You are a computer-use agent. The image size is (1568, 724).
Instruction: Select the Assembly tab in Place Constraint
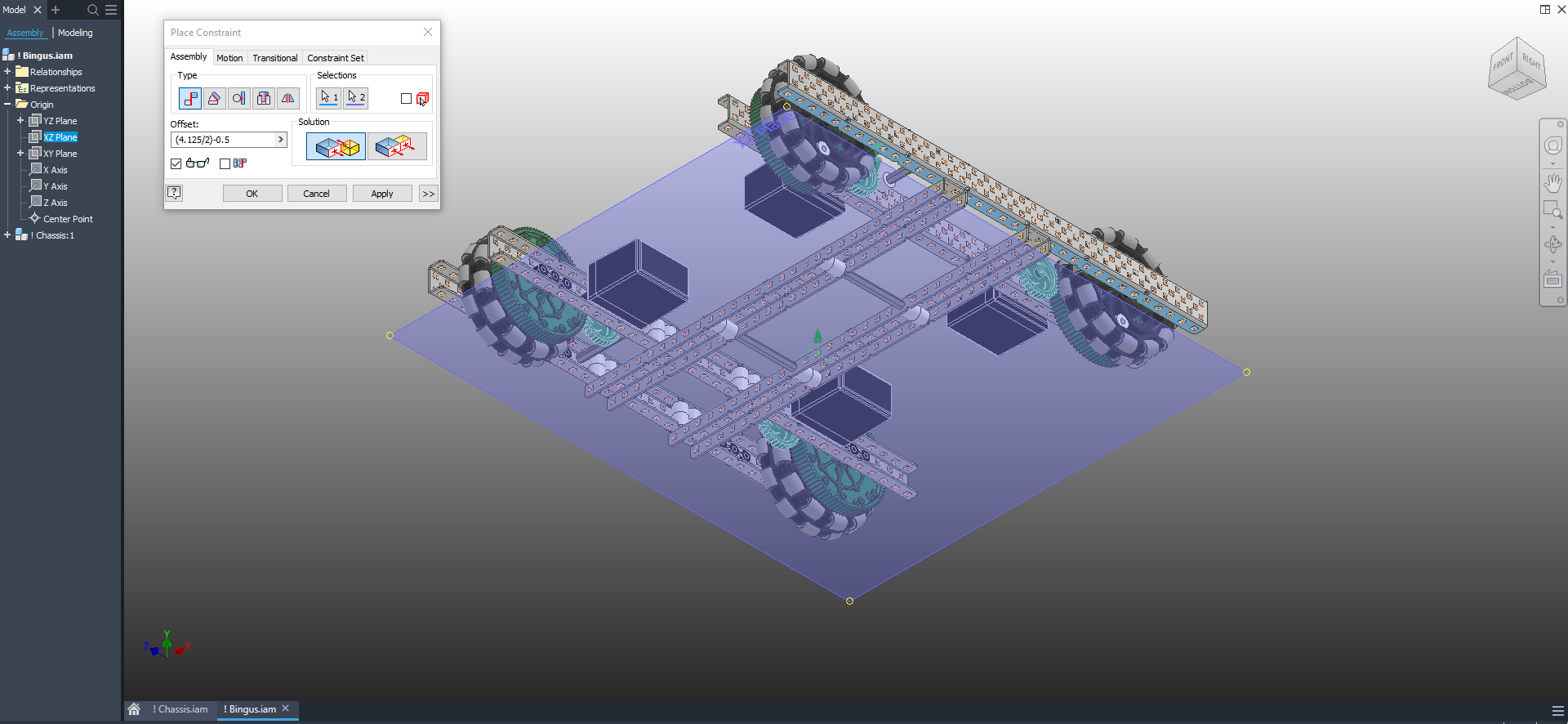(x=189, y=56)
